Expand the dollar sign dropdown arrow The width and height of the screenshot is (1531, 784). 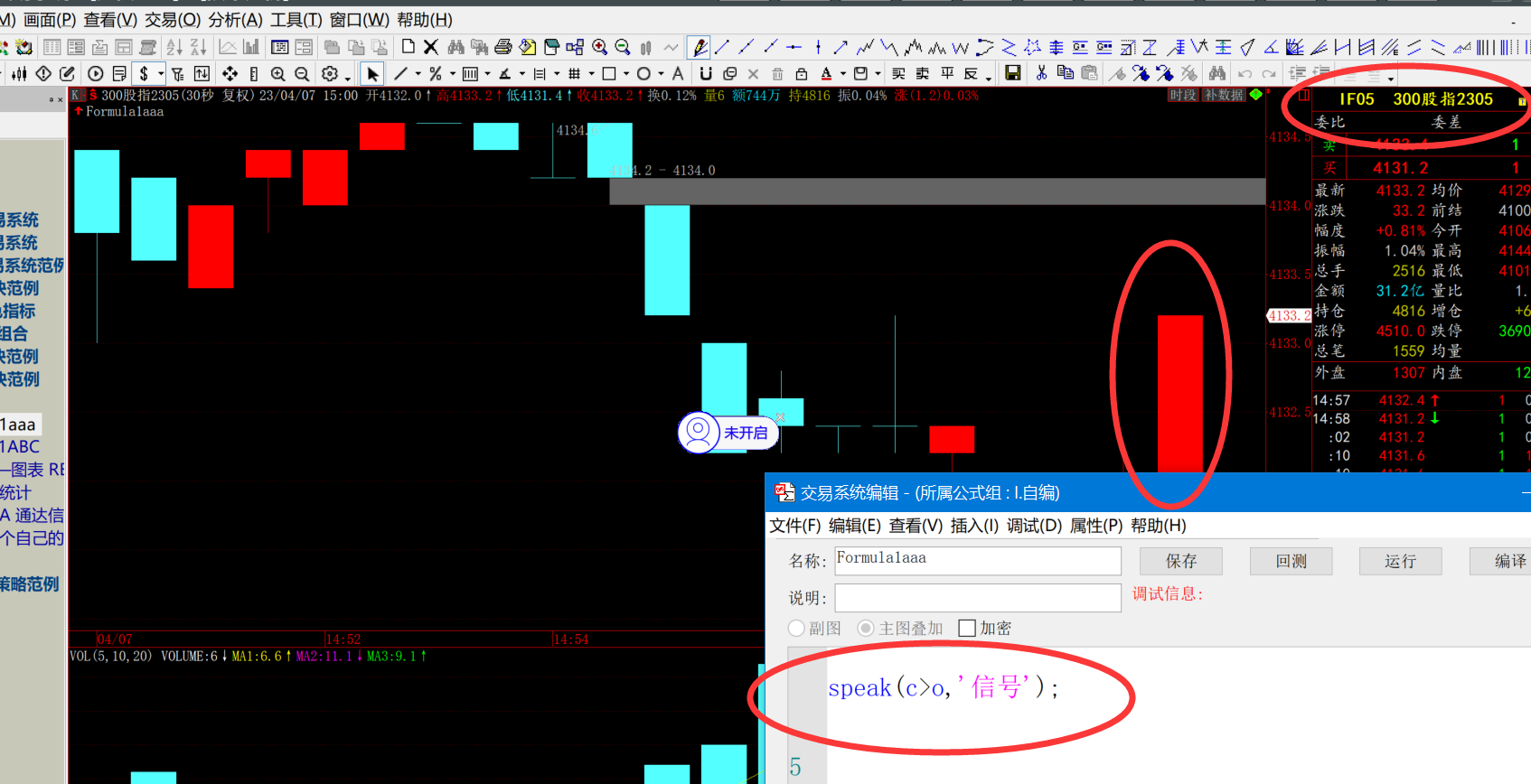(x=161, y=74)
